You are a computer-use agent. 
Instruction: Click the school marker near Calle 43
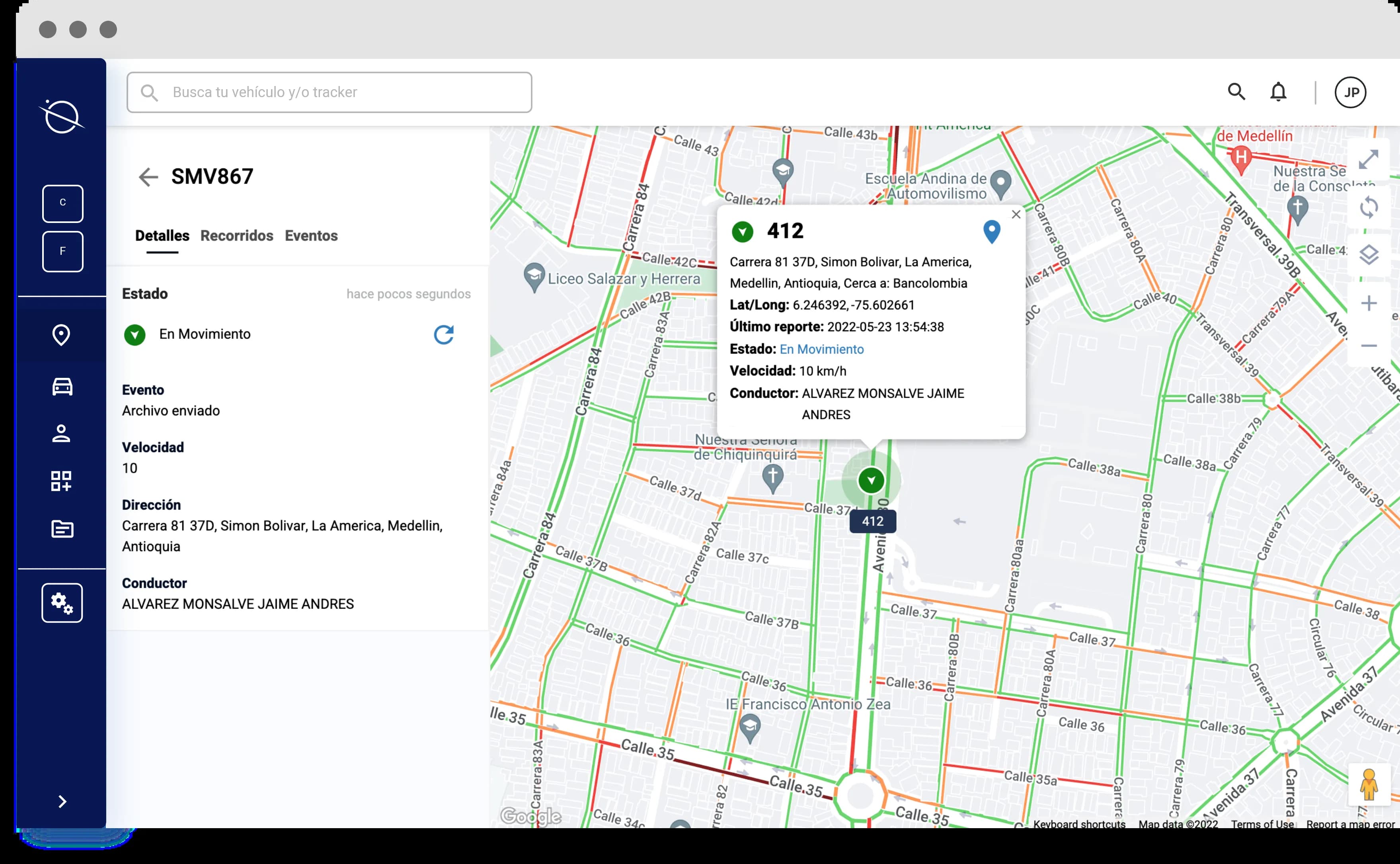point(783,172)
